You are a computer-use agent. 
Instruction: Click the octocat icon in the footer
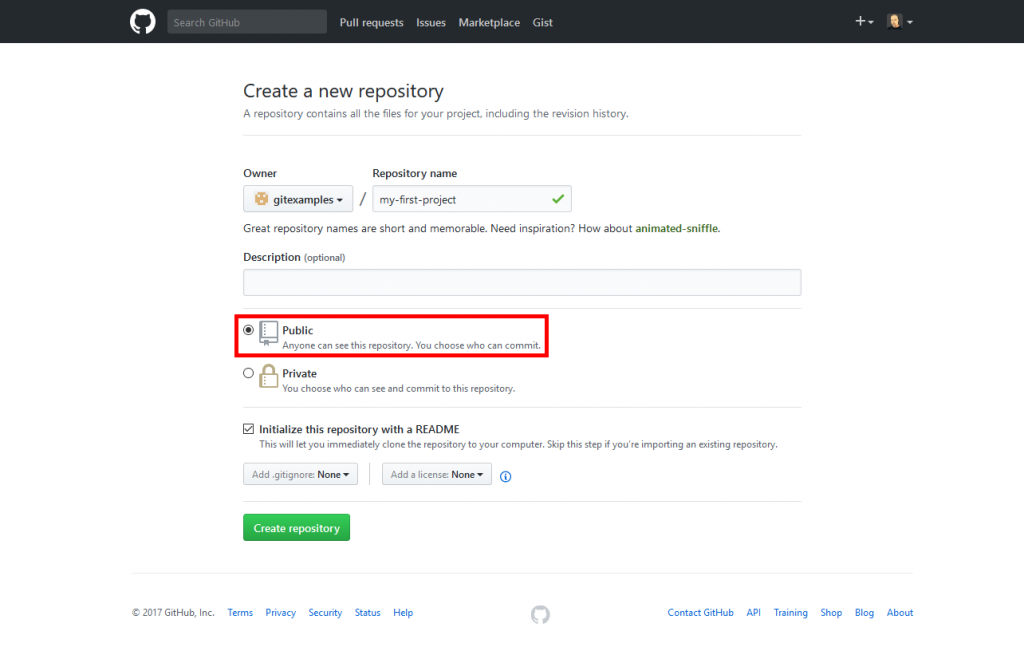pos(540,614)
